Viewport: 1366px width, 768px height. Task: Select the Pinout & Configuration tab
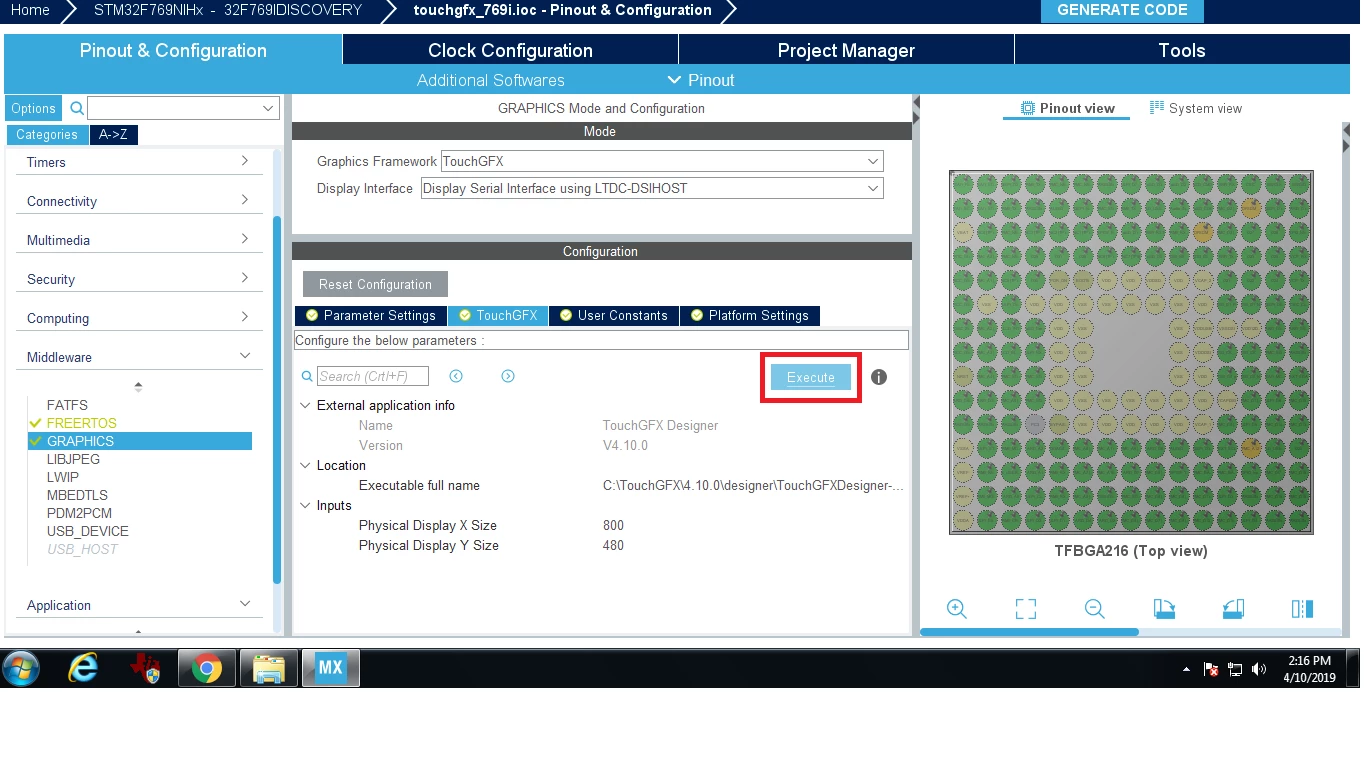(173, 50)
